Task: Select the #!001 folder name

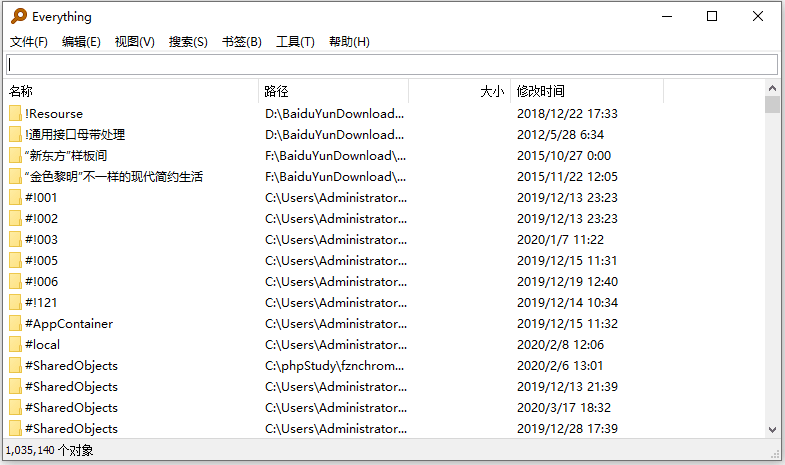Action: [41, 198]
